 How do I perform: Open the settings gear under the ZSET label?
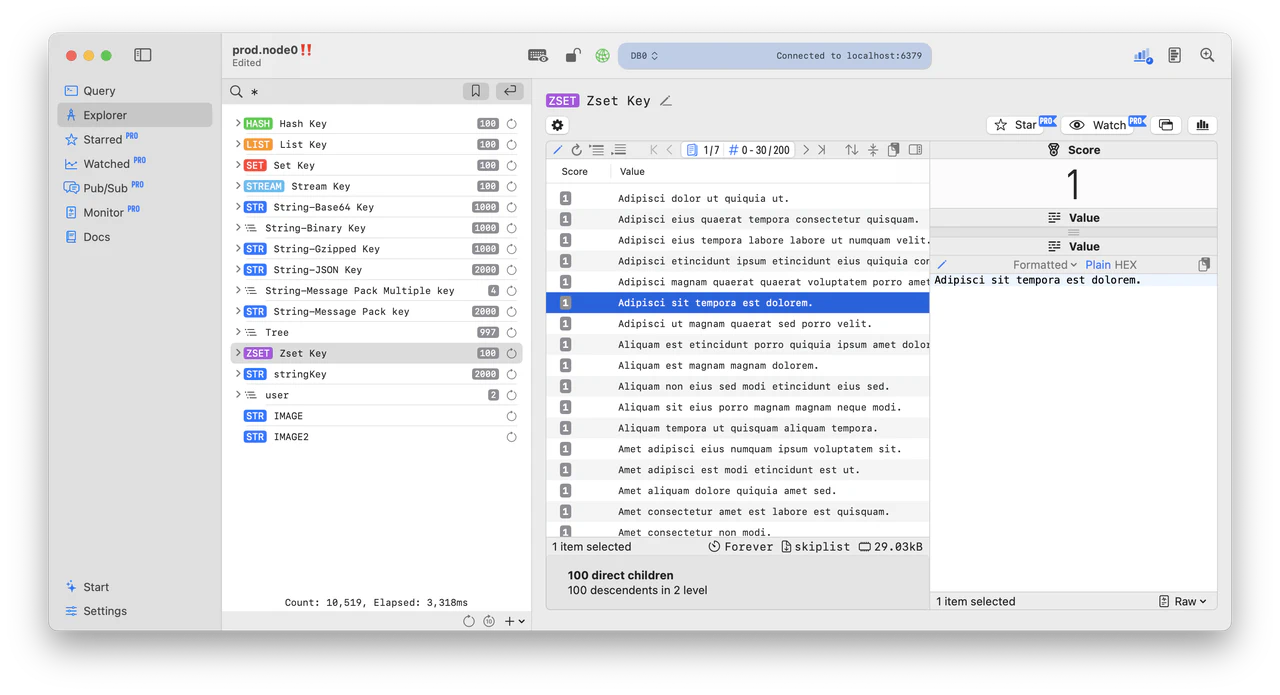click(557, 124)
